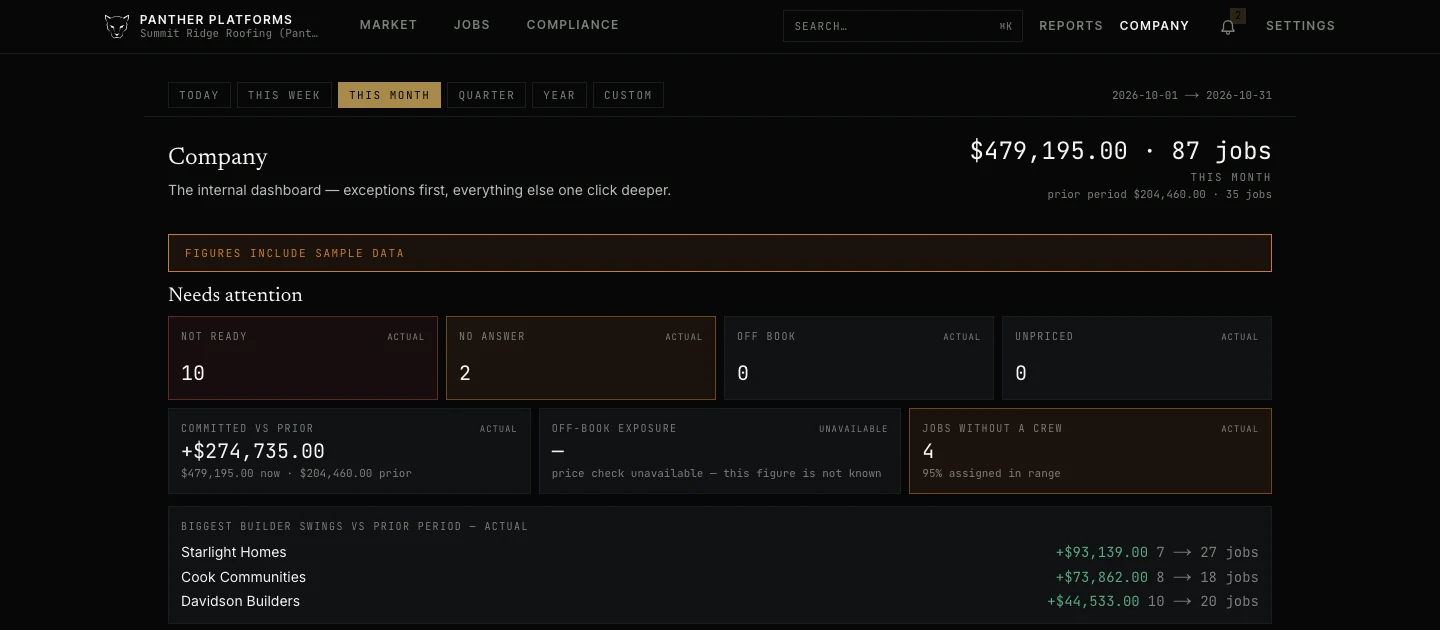Open the Jobs Without a Crew card
The width and height of the screenshot is (1440, 630).
[1090, 451]
